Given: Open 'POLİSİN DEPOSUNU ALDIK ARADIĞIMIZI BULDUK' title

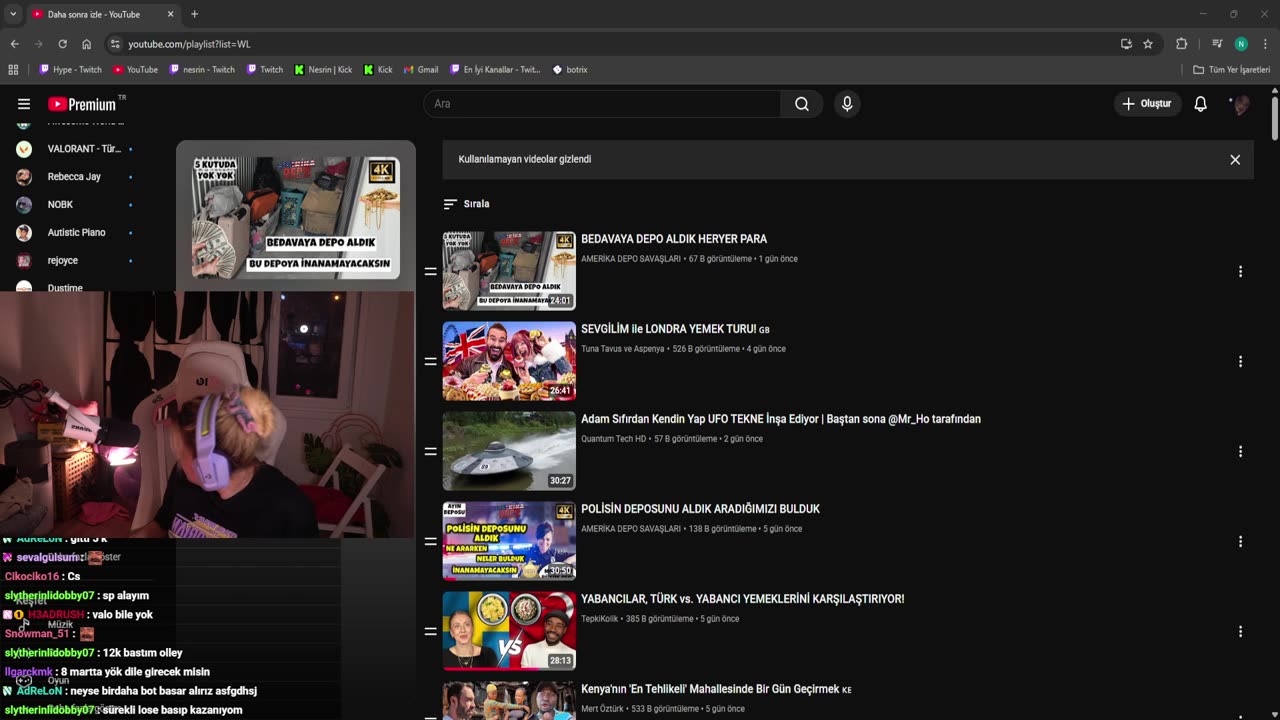Looking at the screenshot, I should pos(700,509).
